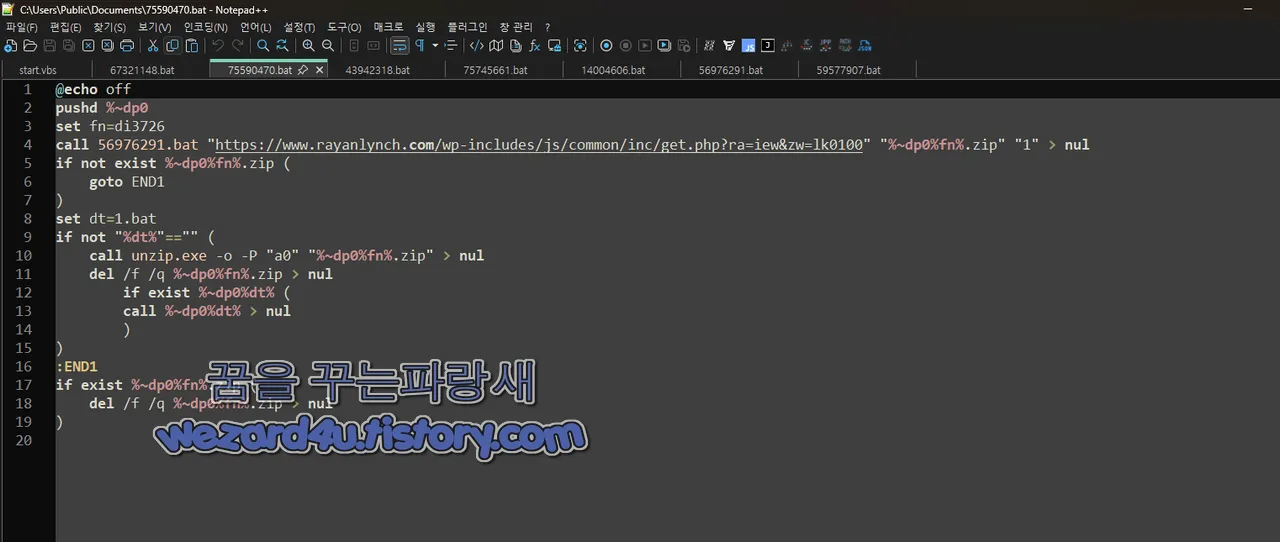Toggle the indent guide toolbar icon
This screenshot has height=542, width=1280.
pos(451,46)
